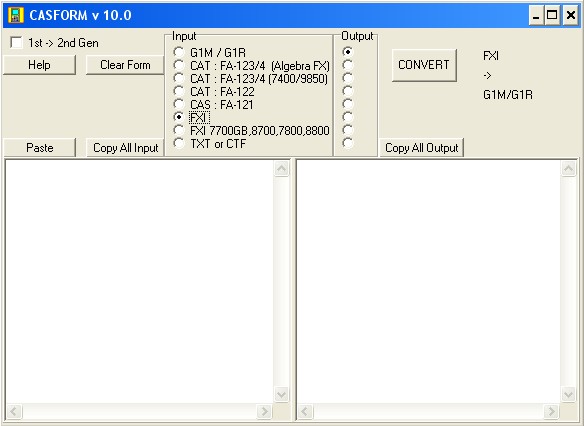This screenshot has width=584, height=426.
Task: Click the FXI conversion source label
Action: point(491,56)
